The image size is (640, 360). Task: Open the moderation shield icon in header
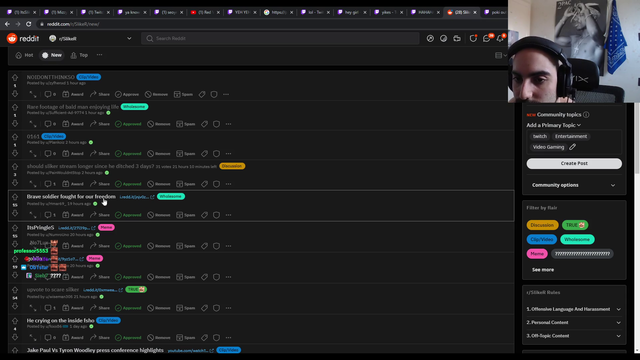tap(473, 38)
